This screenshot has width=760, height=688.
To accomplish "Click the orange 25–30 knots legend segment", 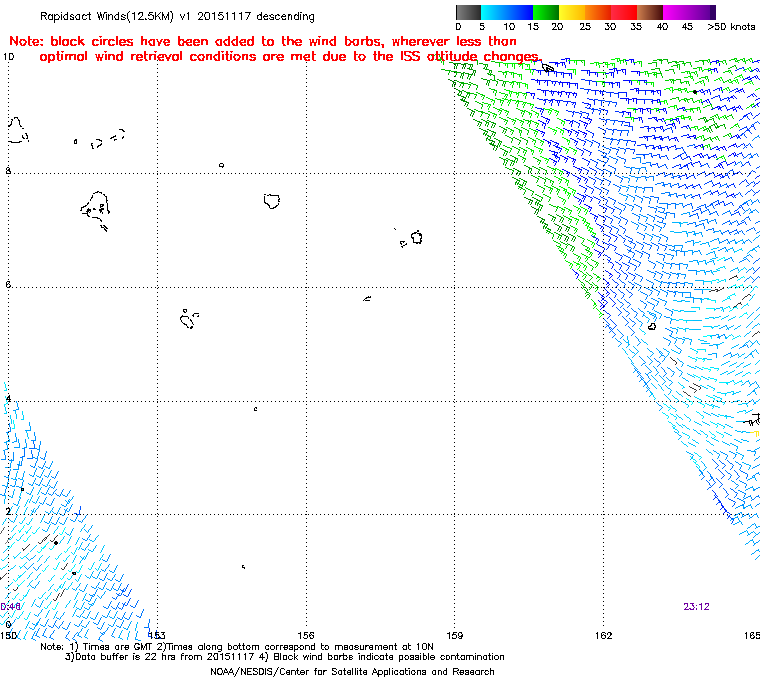I will tap(598, 12).
